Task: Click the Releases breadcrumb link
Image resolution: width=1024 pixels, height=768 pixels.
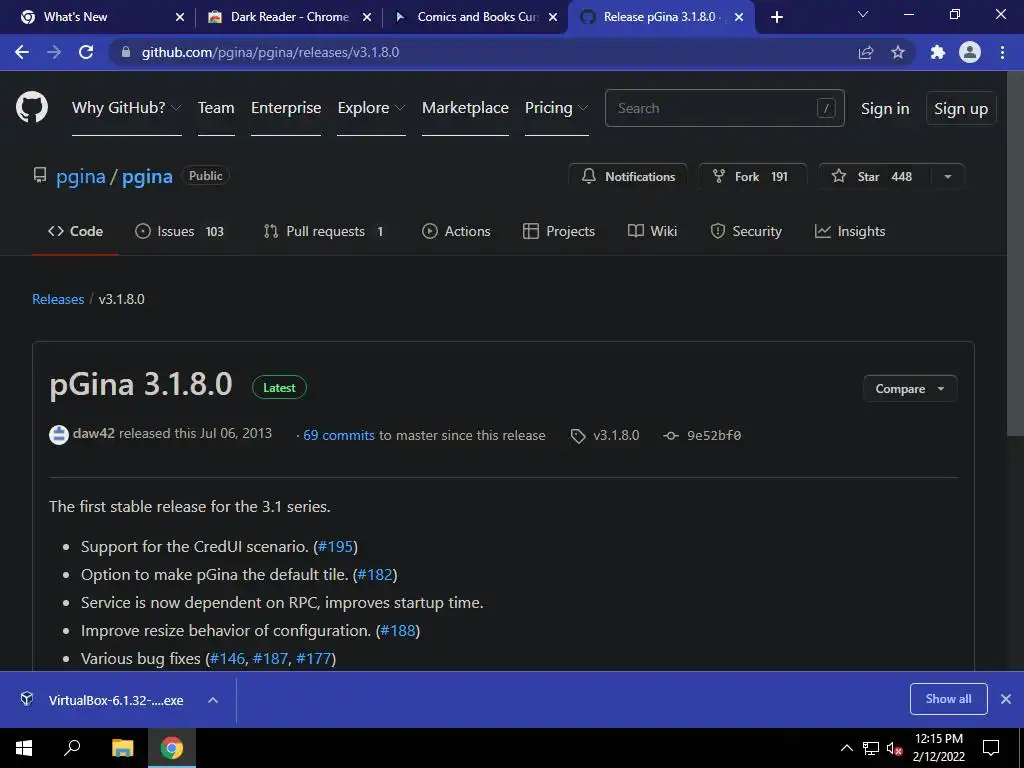Action: [58, 299]
